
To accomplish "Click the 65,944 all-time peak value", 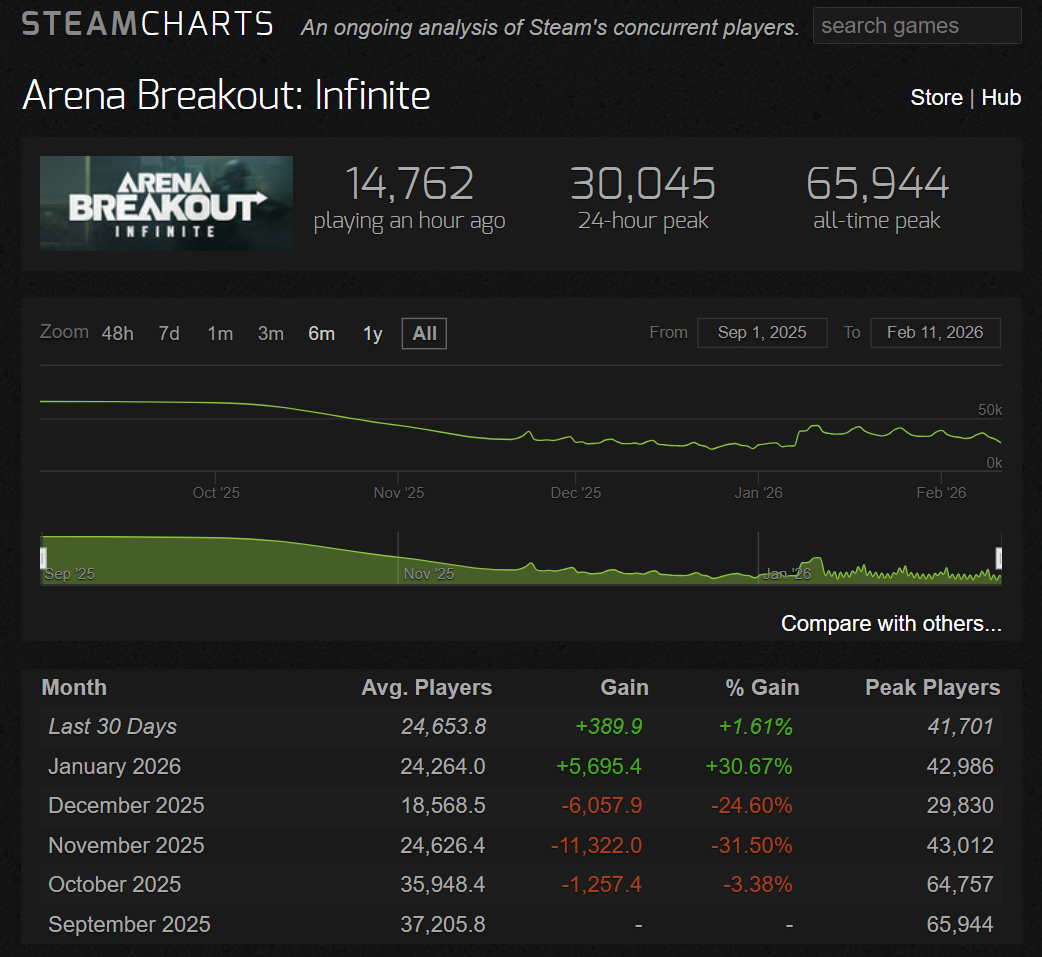I will click(x=877, y=183).
